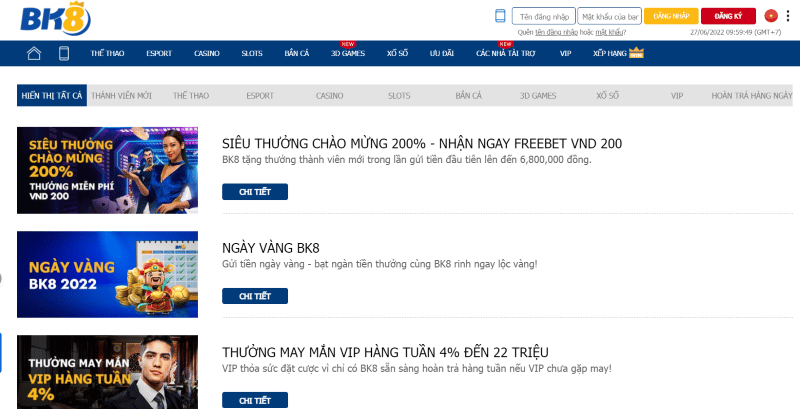Viewport: 800px width, 409px height.
Task: Open Xếp Hạng ranking menu item
Action: click(x=610, y=53)
